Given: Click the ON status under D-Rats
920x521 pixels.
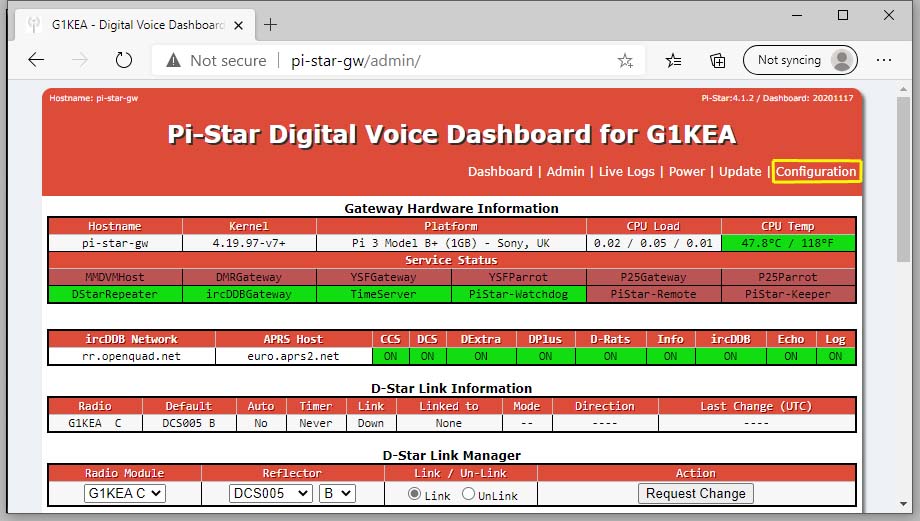Looking at the screenshot, I should tap(610, 356).
